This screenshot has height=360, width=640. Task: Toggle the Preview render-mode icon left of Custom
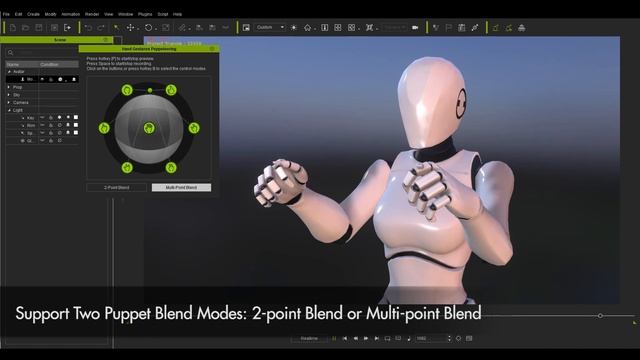(x=246, y=28)
